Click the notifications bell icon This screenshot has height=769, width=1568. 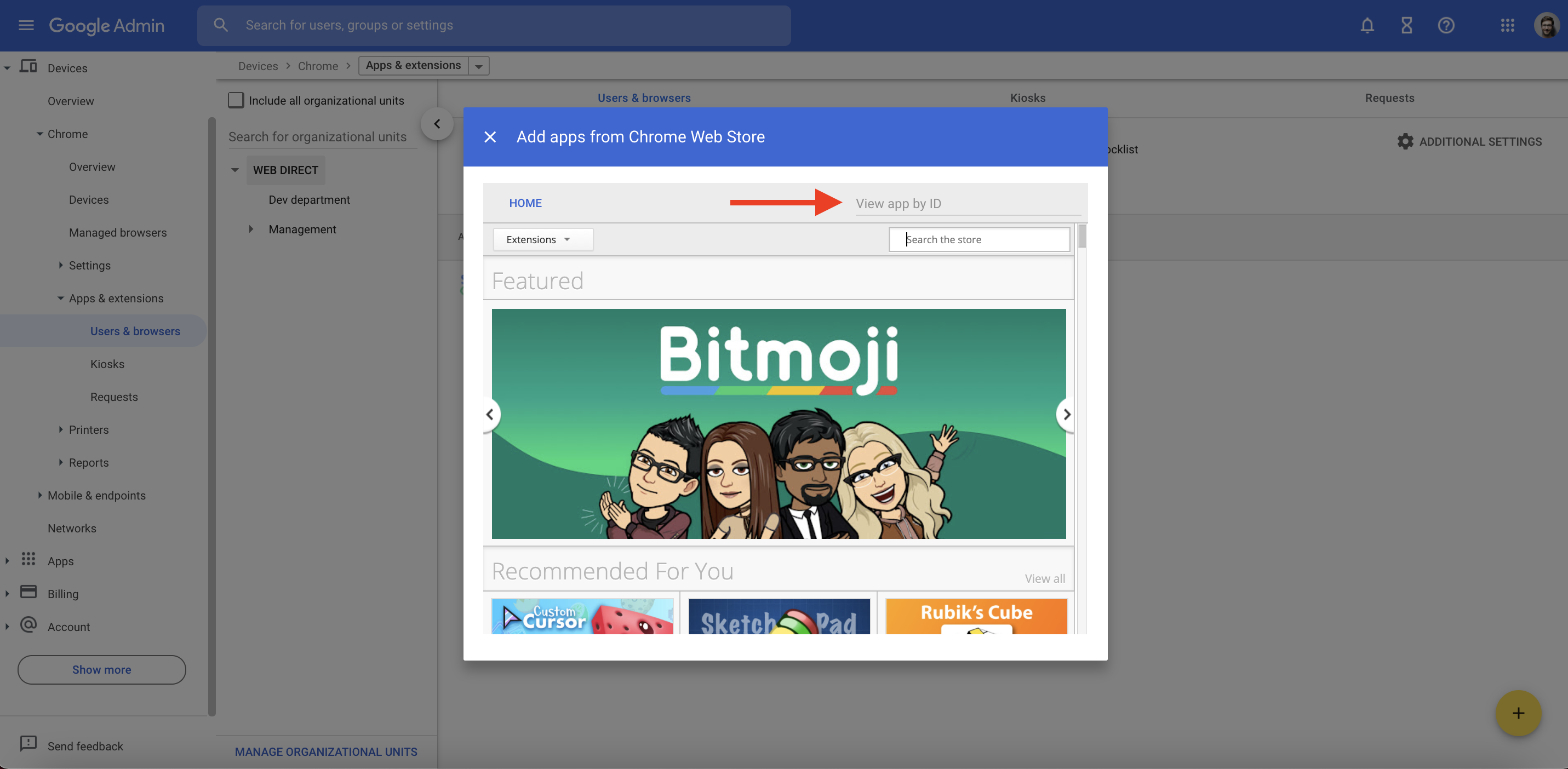point(1367,25)
